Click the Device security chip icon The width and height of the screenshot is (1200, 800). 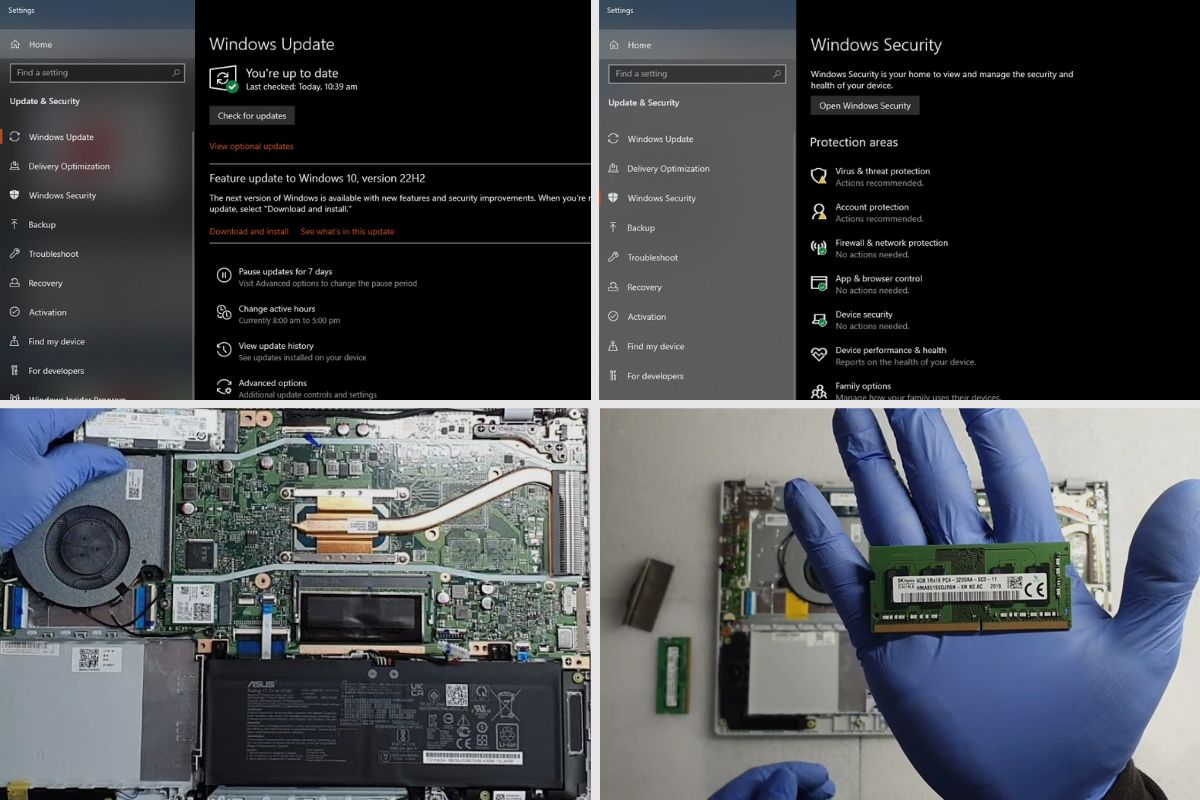819,320
